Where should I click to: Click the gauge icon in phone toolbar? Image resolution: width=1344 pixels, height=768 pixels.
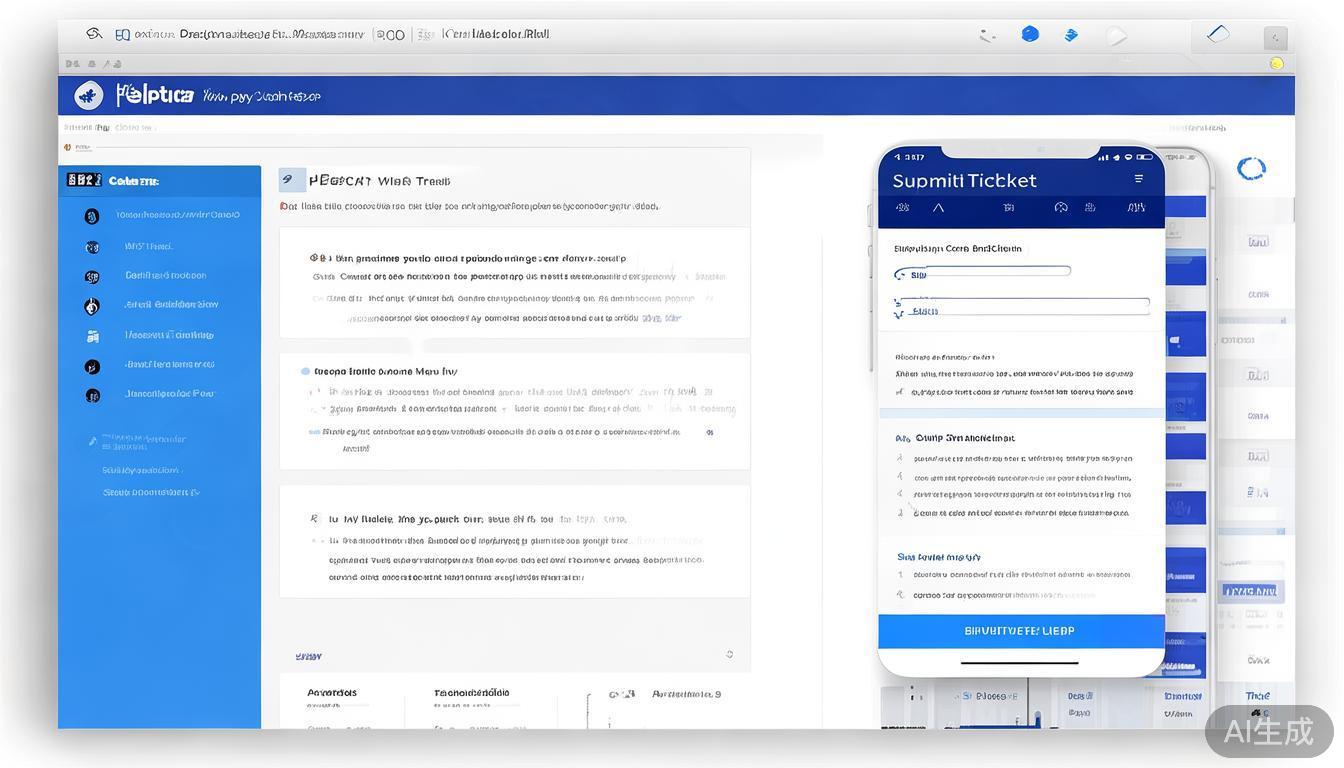(1061, 208)
